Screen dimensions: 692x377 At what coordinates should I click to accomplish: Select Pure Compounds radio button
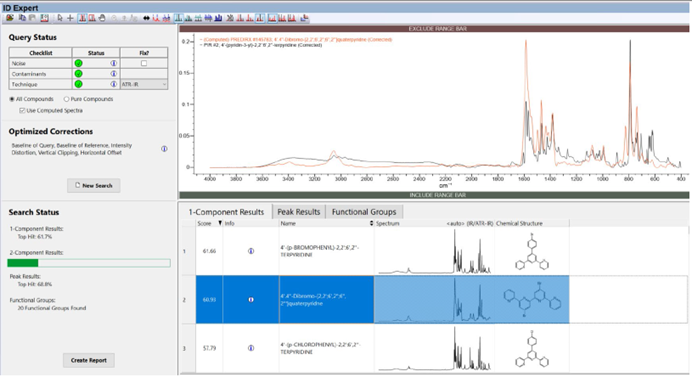pyautogui.click(x=67, y=99)
